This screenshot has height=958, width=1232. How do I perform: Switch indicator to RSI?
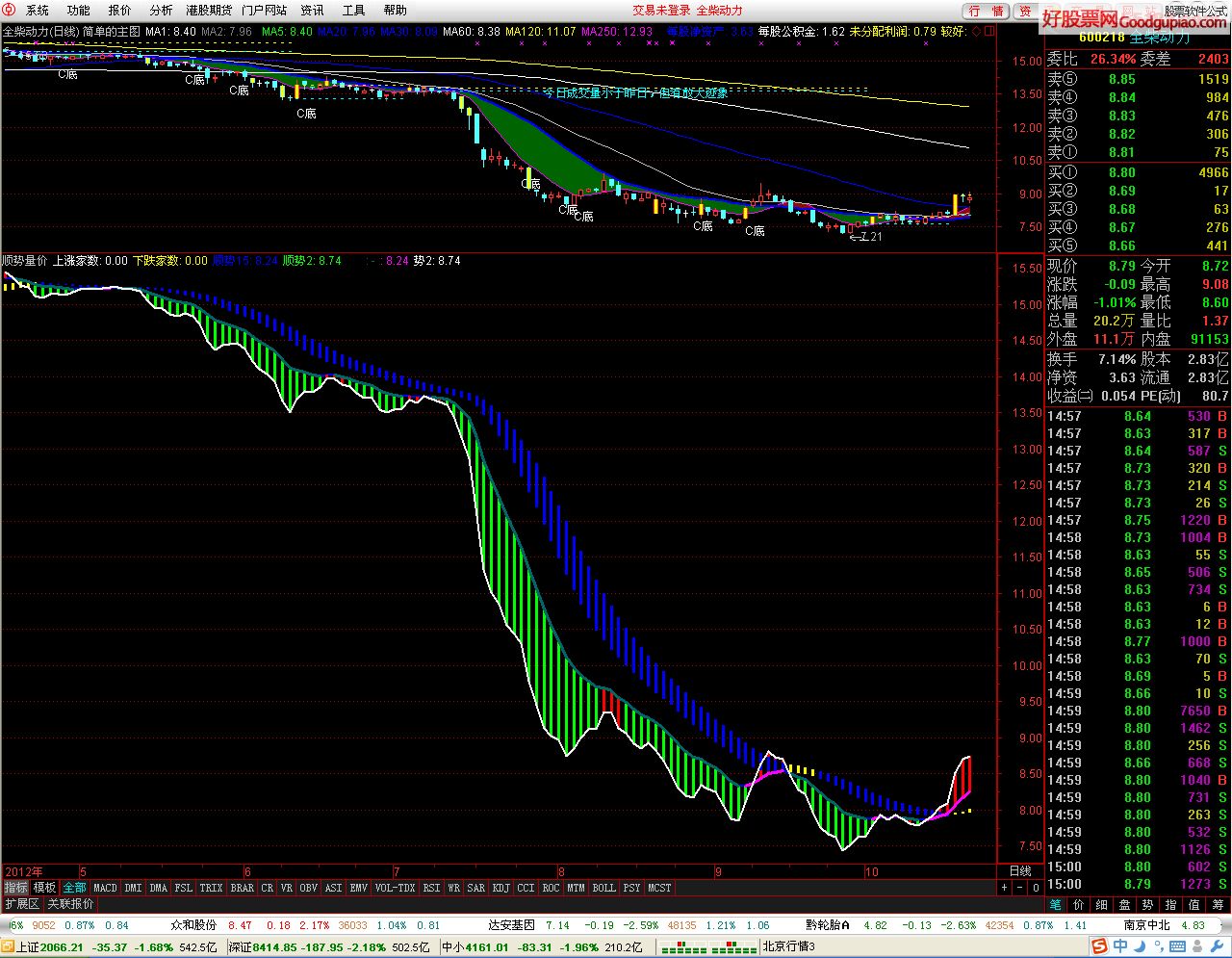[432, 888]
